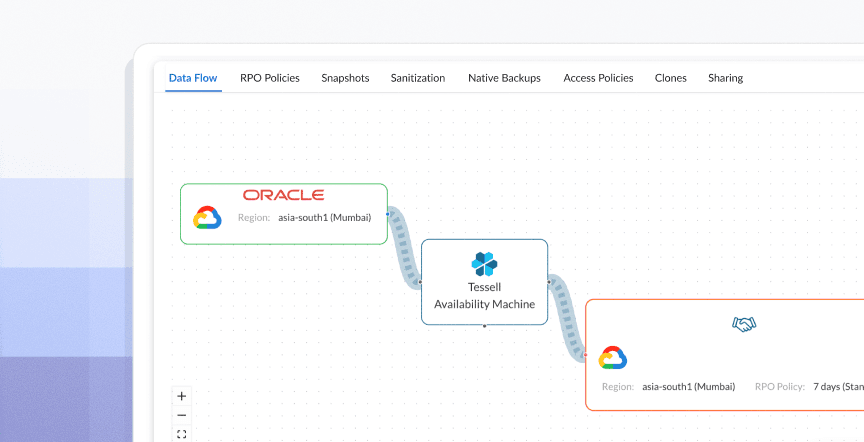Click the Oracle node's blue connector handle
This screenshot has width=864, height=442.
388,214
